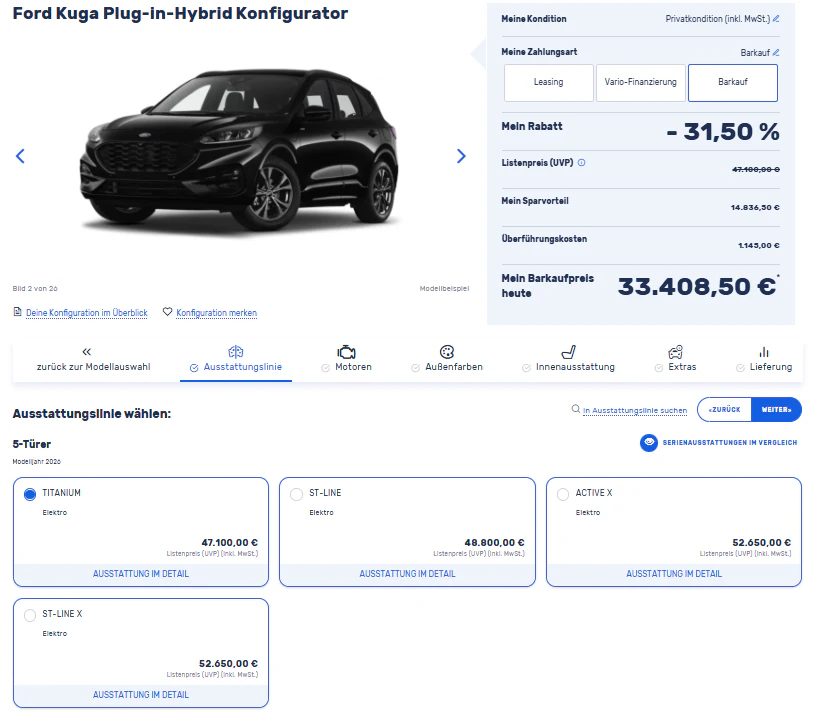Click the document icon beside Deine Konfiguration
816x715 pixels.
(17, 312)
